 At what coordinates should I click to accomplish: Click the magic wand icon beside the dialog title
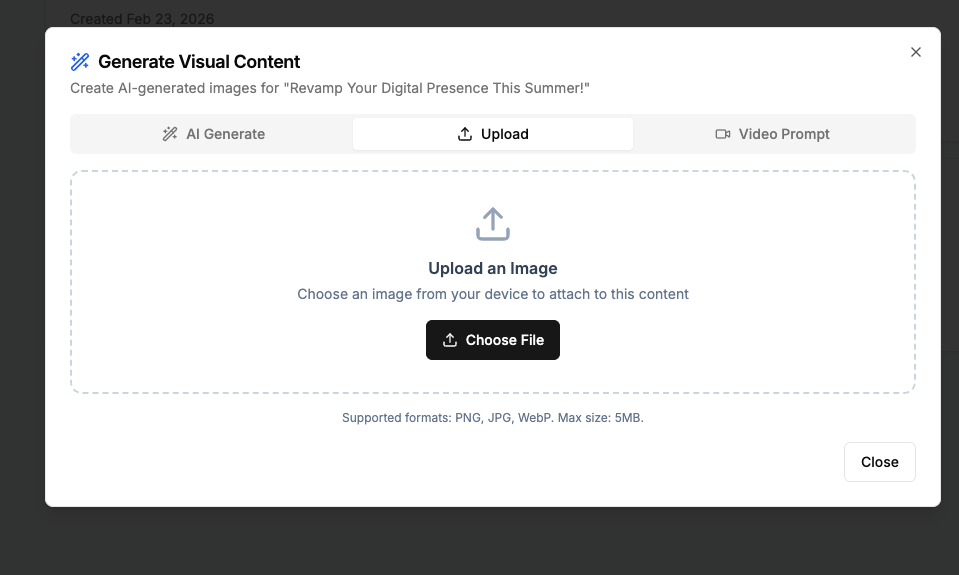(80, 62)
